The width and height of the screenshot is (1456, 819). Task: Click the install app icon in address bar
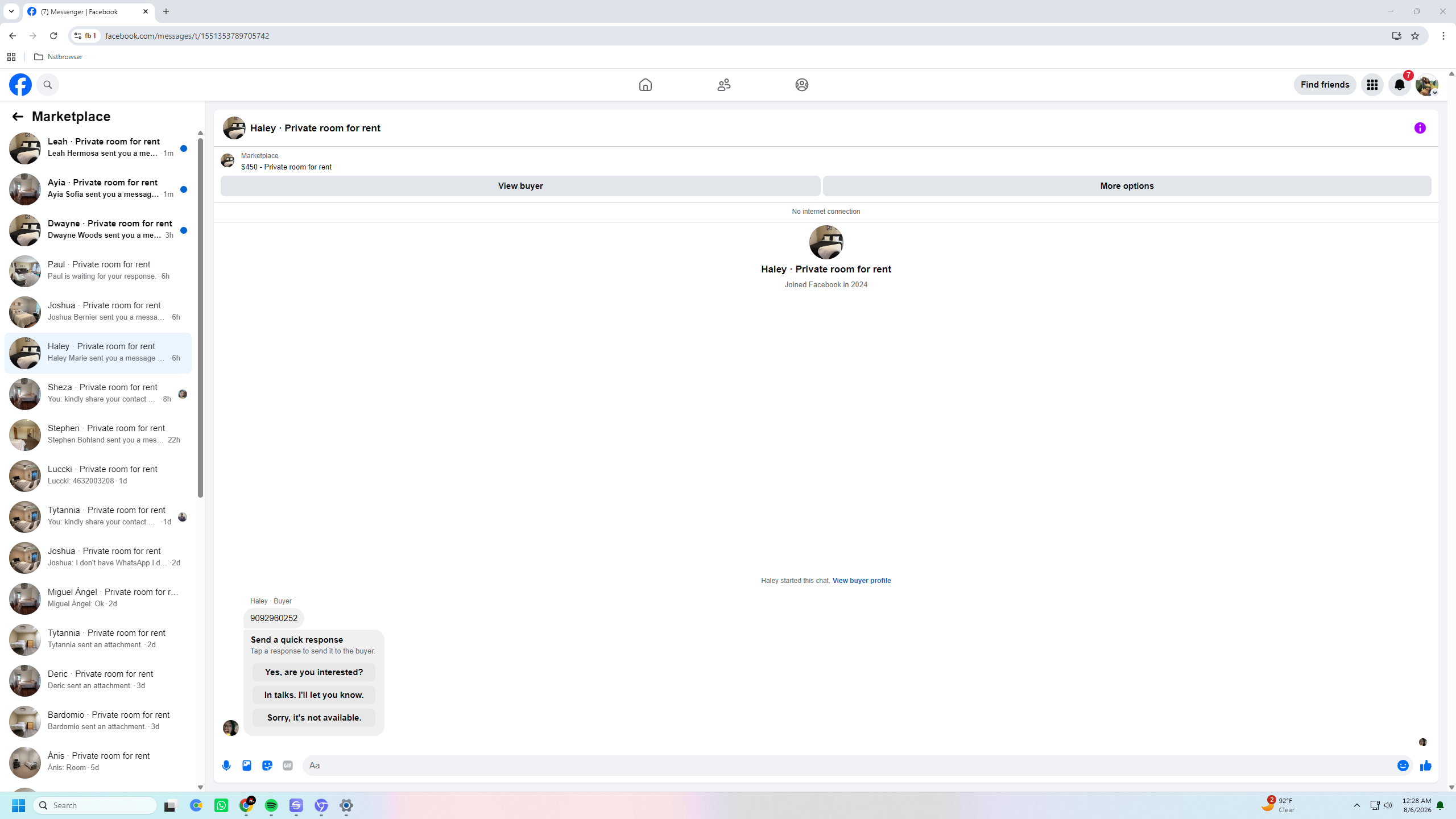[x=1397, y=36]
